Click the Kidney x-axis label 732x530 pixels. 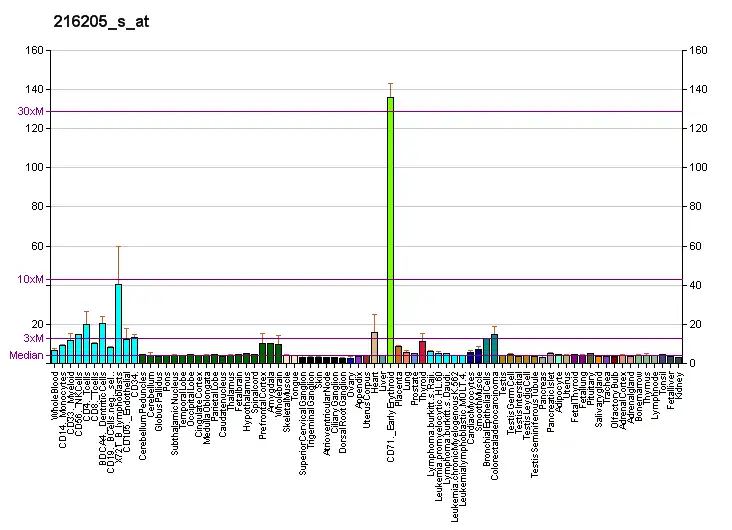coord(679,383)
